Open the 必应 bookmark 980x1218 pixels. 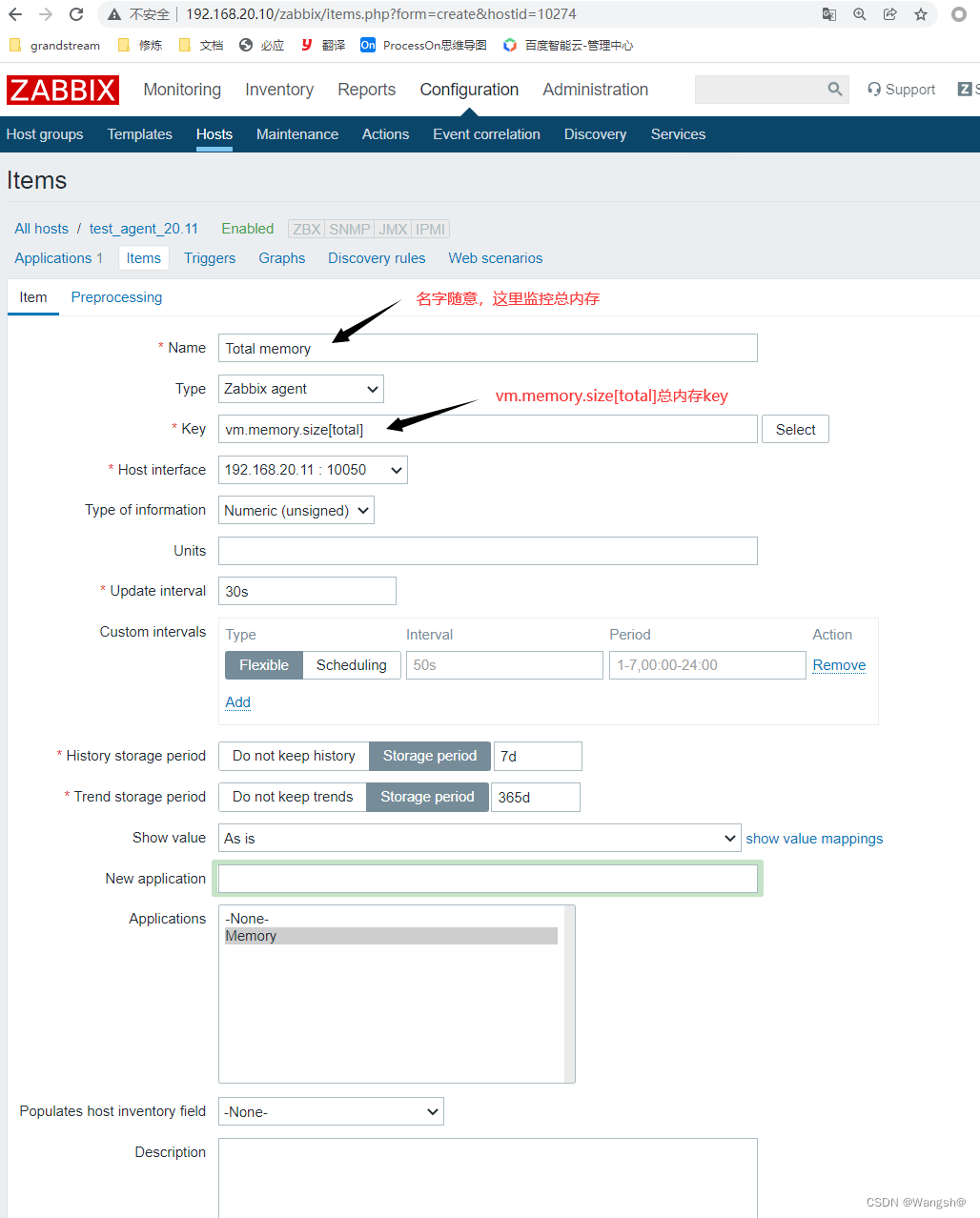pos(262,45)
